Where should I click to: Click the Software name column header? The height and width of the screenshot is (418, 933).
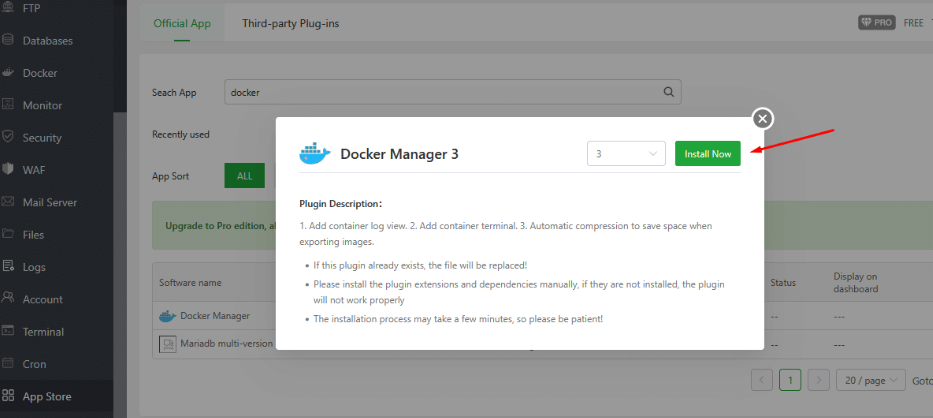click(190, 282)
